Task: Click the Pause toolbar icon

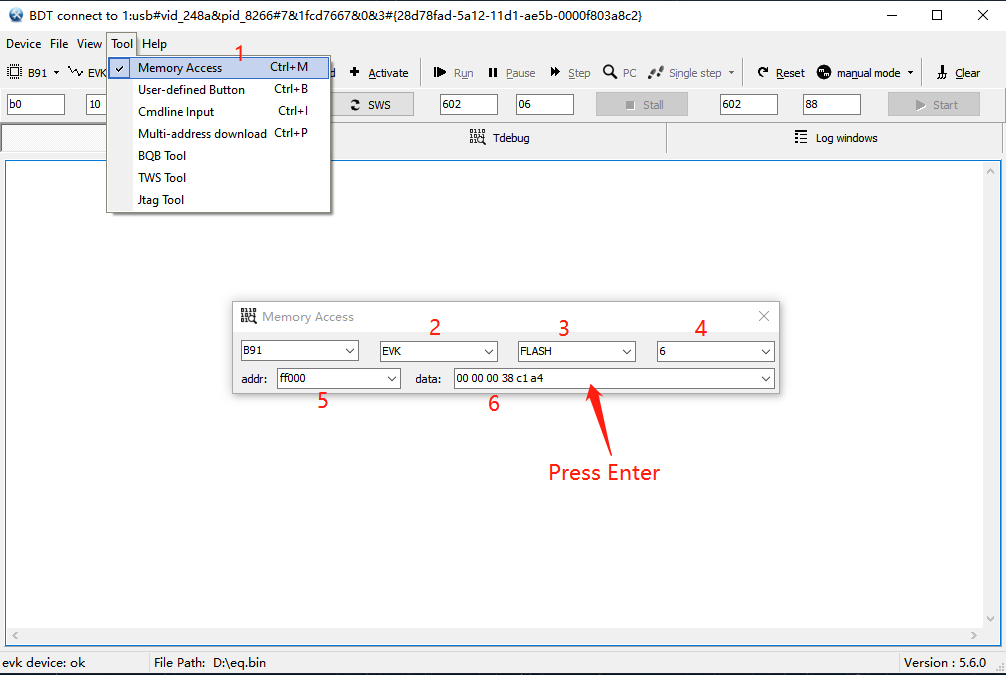Action: coord(493,73)
